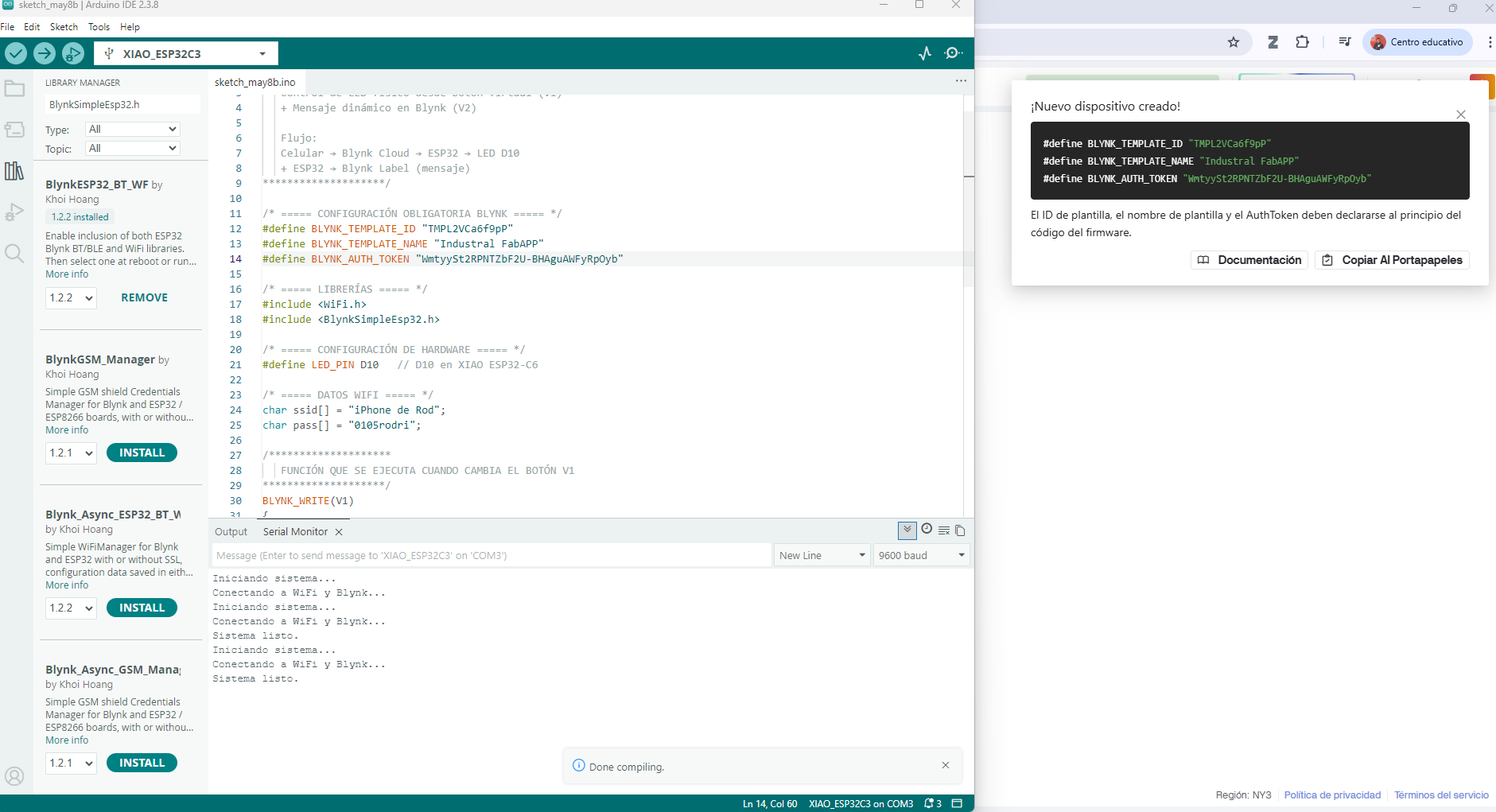Open the Serial Monitor magnifier icon in toolbar
Image resolution: width=1496 pixels, height=812 pixels.
click(x=953, y=53)
